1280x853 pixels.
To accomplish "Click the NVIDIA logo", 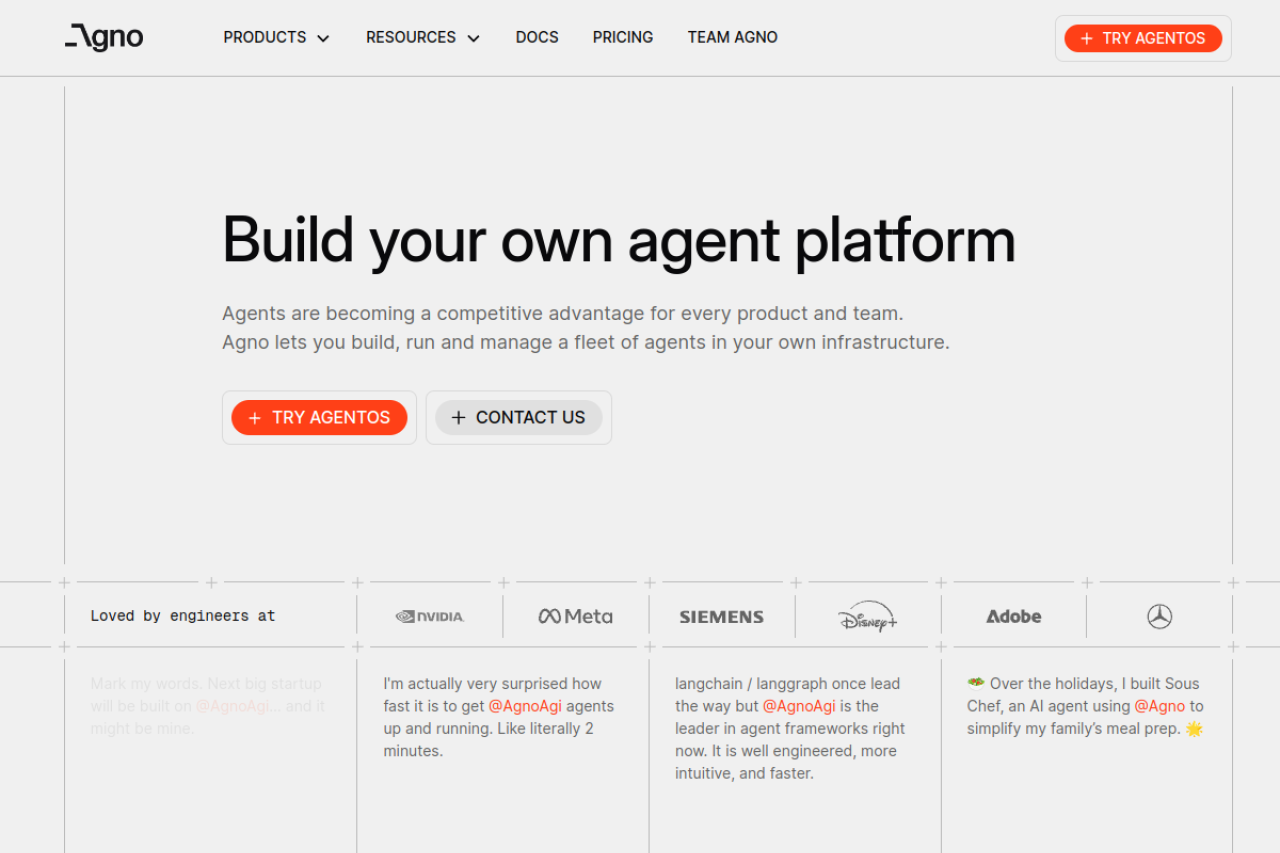I will click(x=430, y=616).
